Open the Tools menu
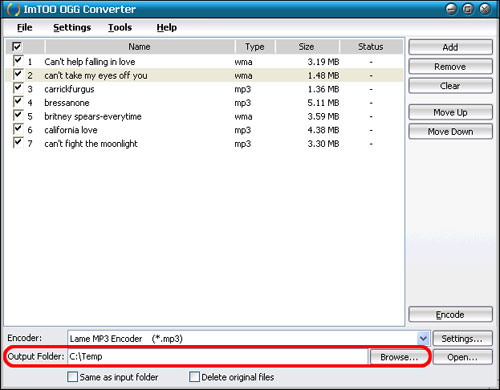This screenshot has height=390, width=500. click(120, 27)
